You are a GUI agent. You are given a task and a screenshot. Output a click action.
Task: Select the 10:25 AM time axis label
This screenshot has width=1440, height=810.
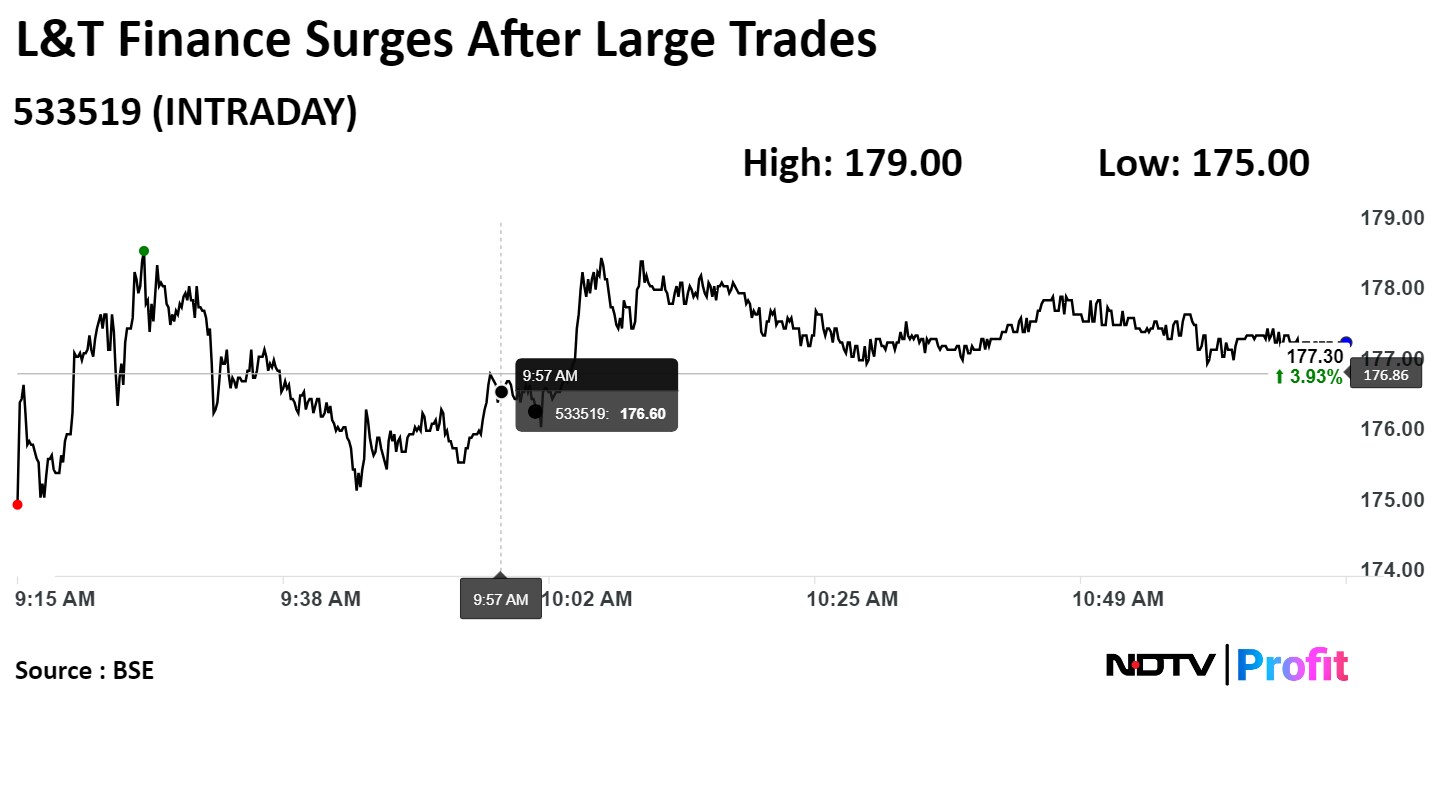click(852, 599)
